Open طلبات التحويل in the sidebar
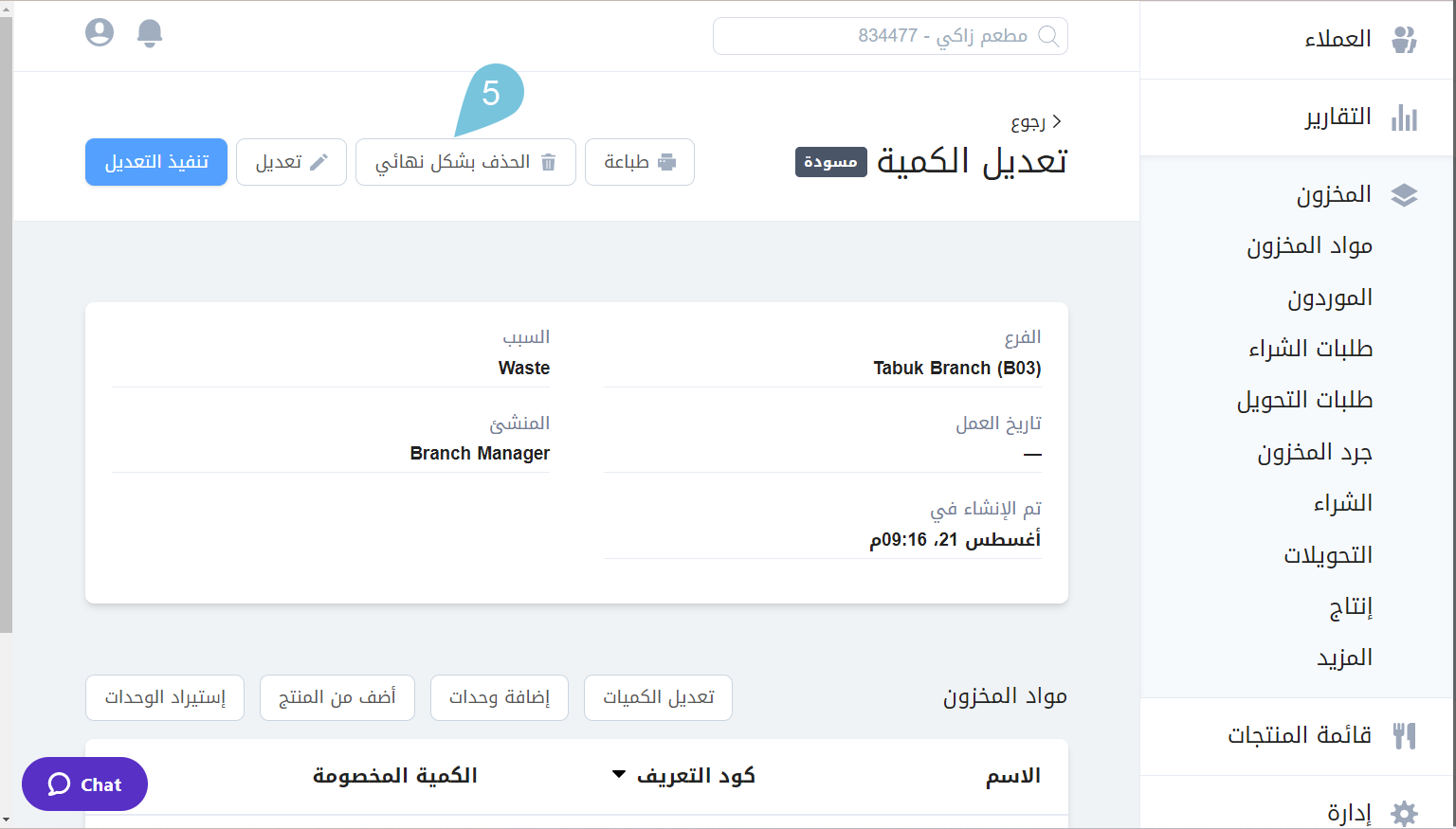The image size is (1456, 829). point(1304,401)
